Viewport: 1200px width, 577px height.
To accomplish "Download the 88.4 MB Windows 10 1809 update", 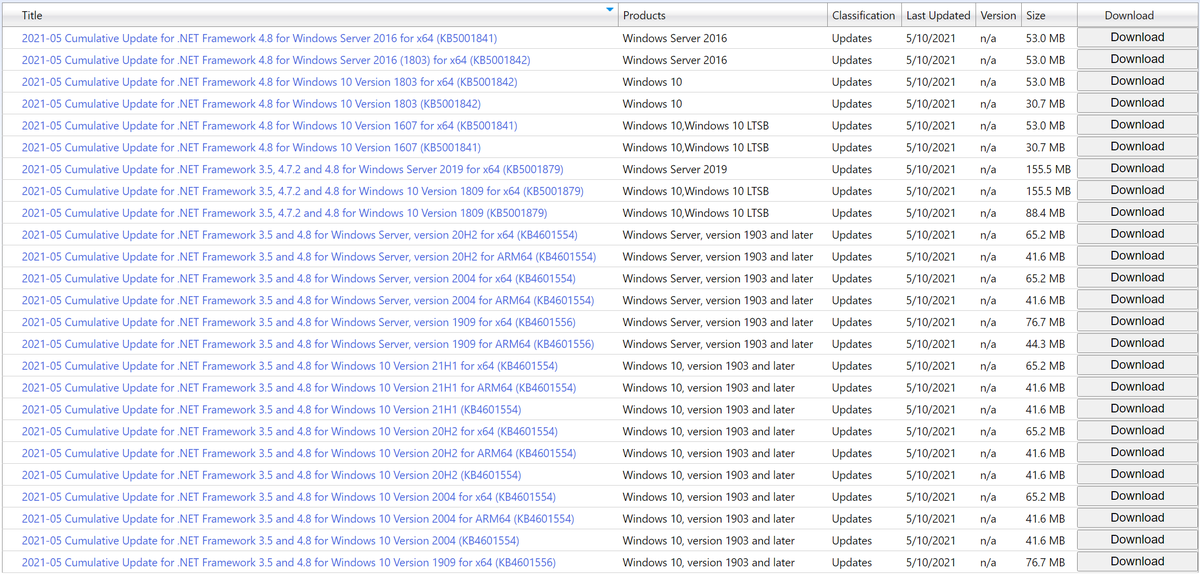I will coord(1137,213).
